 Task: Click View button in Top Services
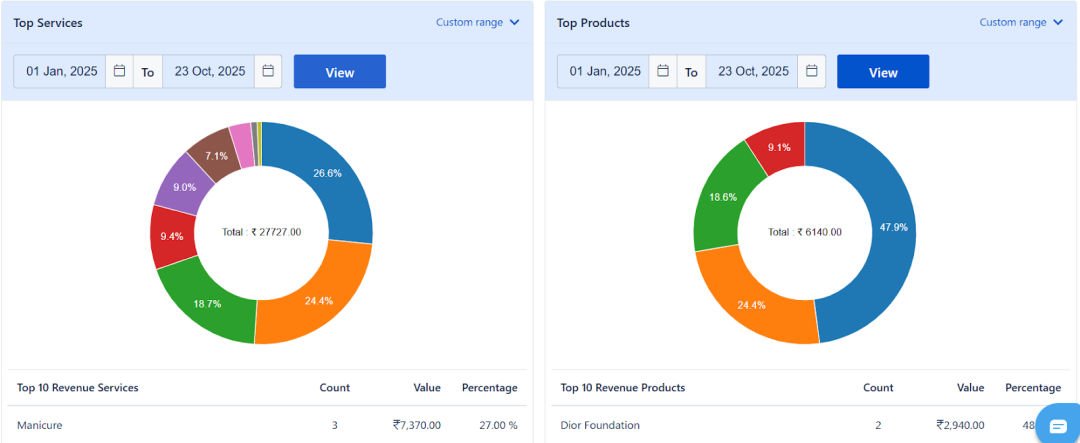(x=340, y=72)
